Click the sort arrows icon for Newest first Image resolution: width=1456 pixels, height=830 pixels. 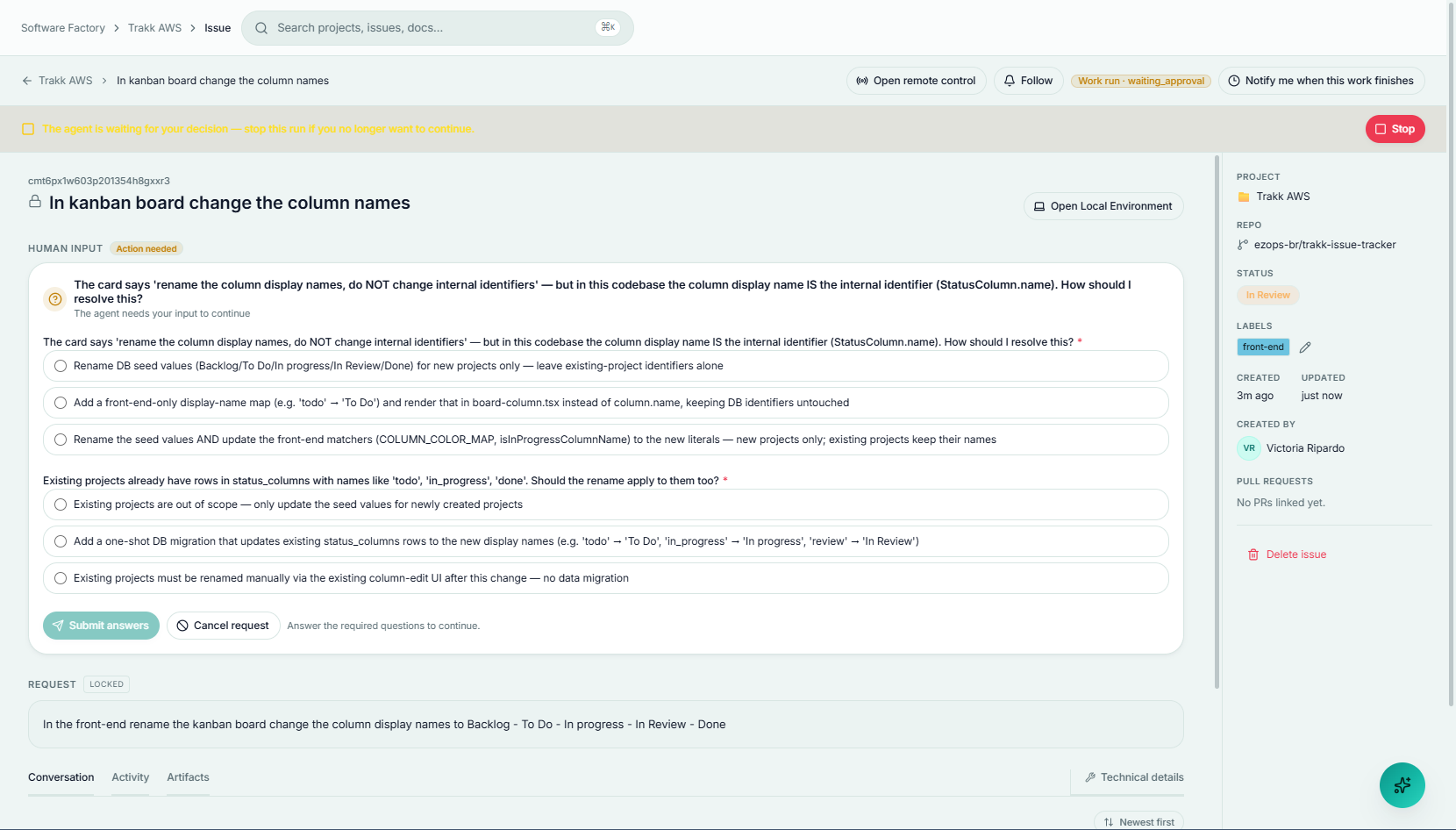pos(1109,822)
